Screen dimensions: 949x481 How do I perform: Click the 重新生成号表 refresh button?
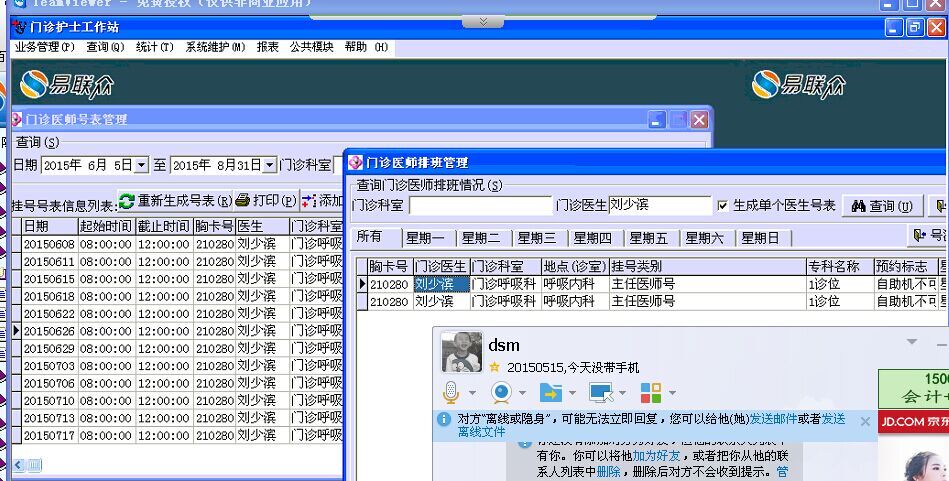[175, 200]
